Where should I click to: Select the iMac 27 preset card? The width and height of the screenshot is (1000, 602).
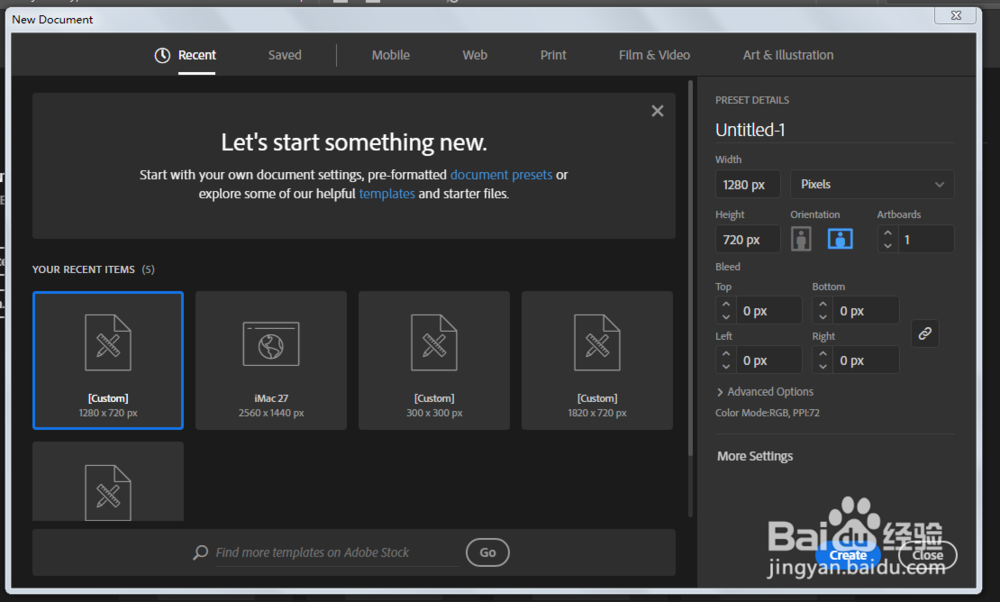tap(271, 360)
